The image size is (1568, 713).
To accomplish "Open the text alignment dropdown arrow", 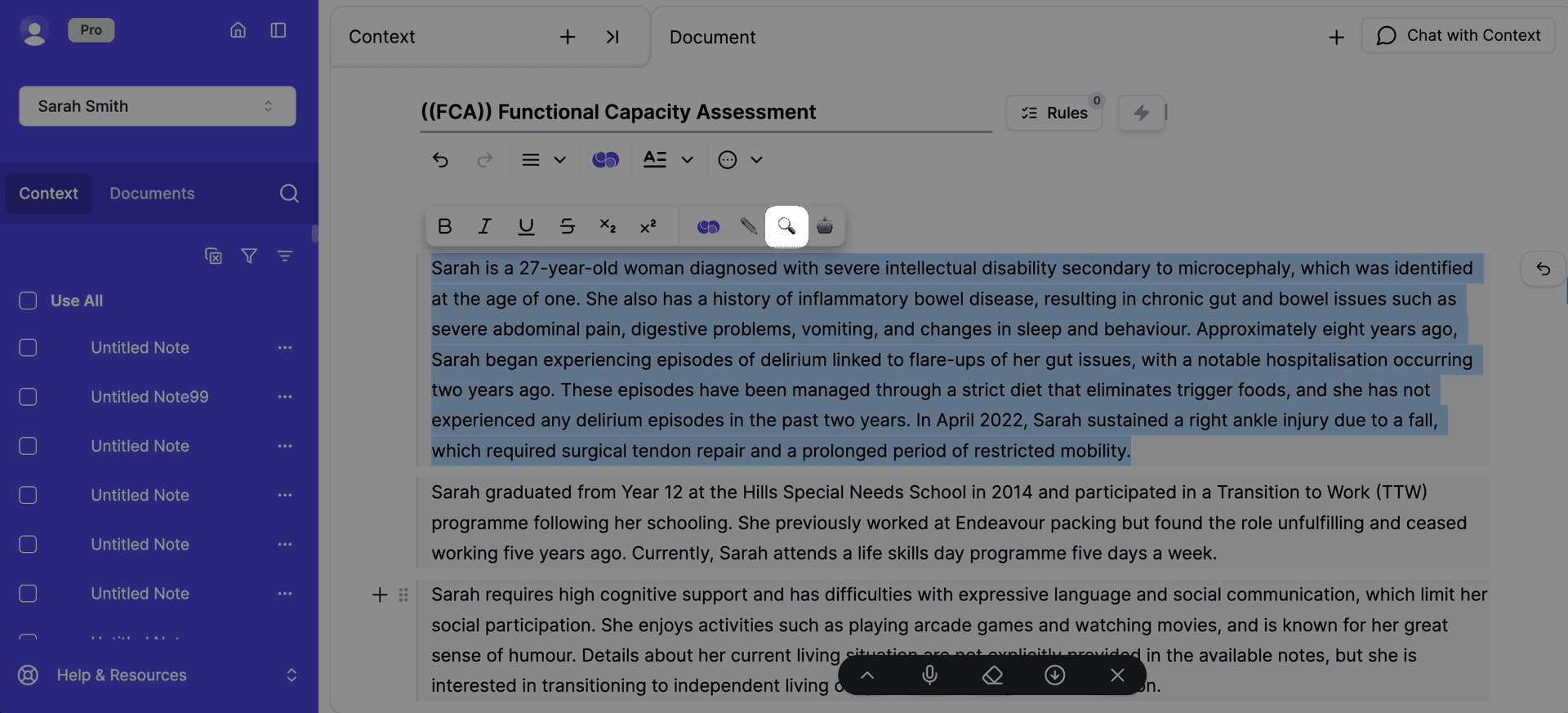I will (x=559, y=160).
